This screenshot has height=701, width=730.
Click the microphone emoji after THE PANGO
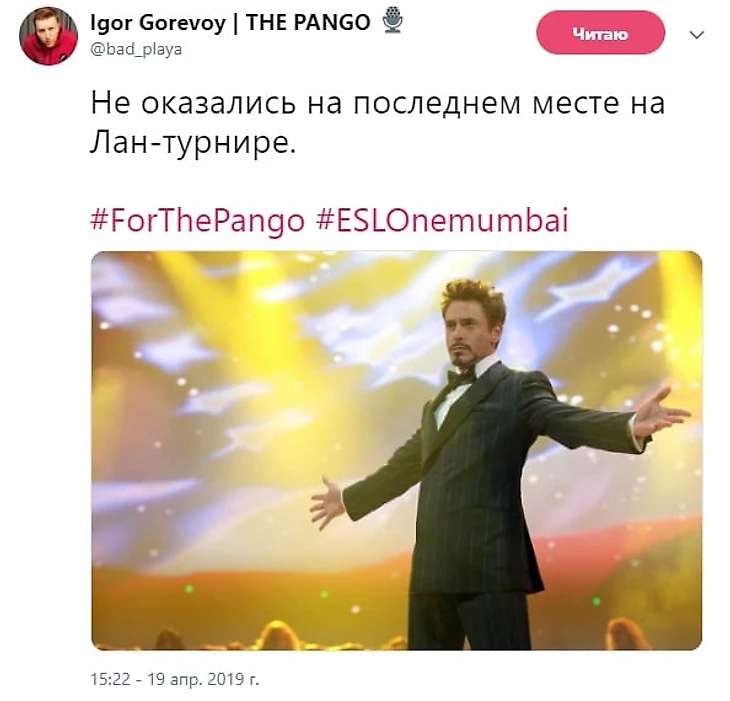point(392,21)
